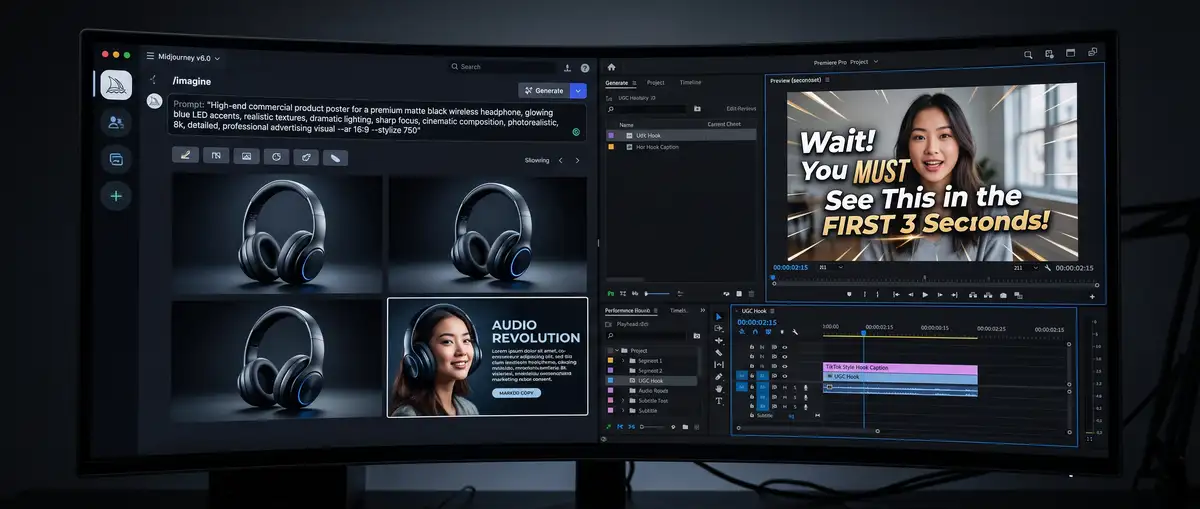Open the top-right headphone render thumbnail
Screen dimensions: 1200x509
pos(488,234)
